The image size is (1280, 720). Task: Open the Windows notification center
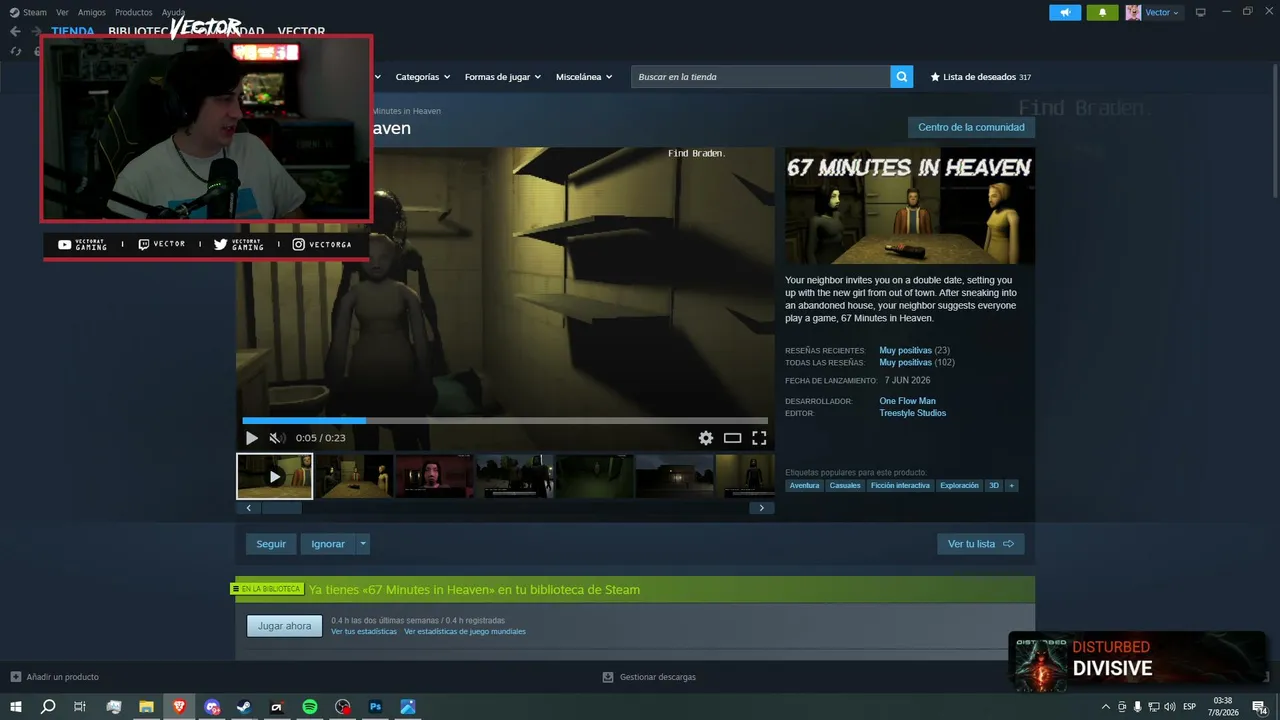coord(1260,707)
